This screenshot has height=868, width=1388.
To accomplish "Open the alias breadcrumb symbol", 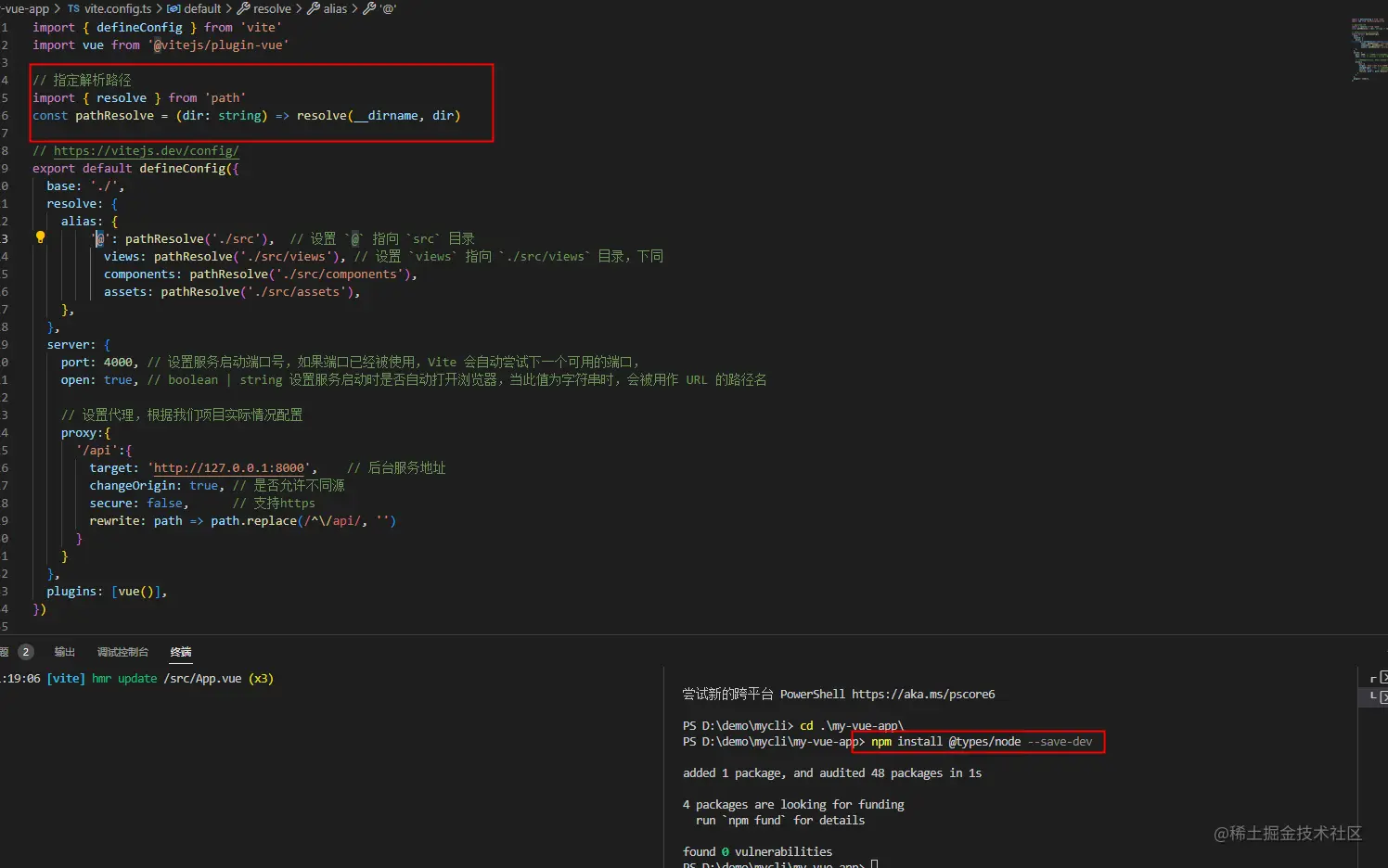I will pyautogui.click(x=327, y=8).
